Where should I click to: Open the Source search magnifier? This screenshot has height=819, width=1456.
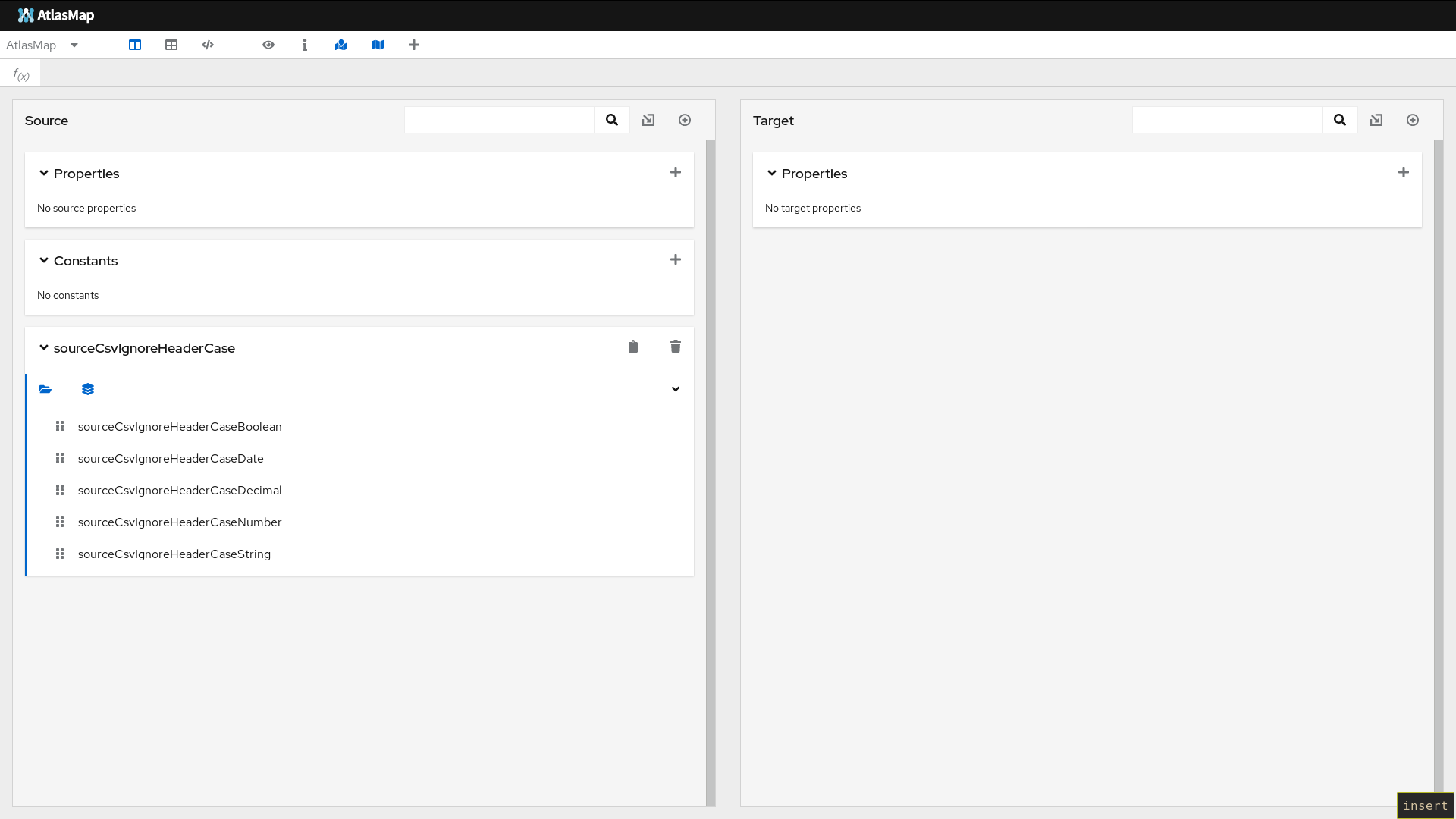tap(611, 120)
